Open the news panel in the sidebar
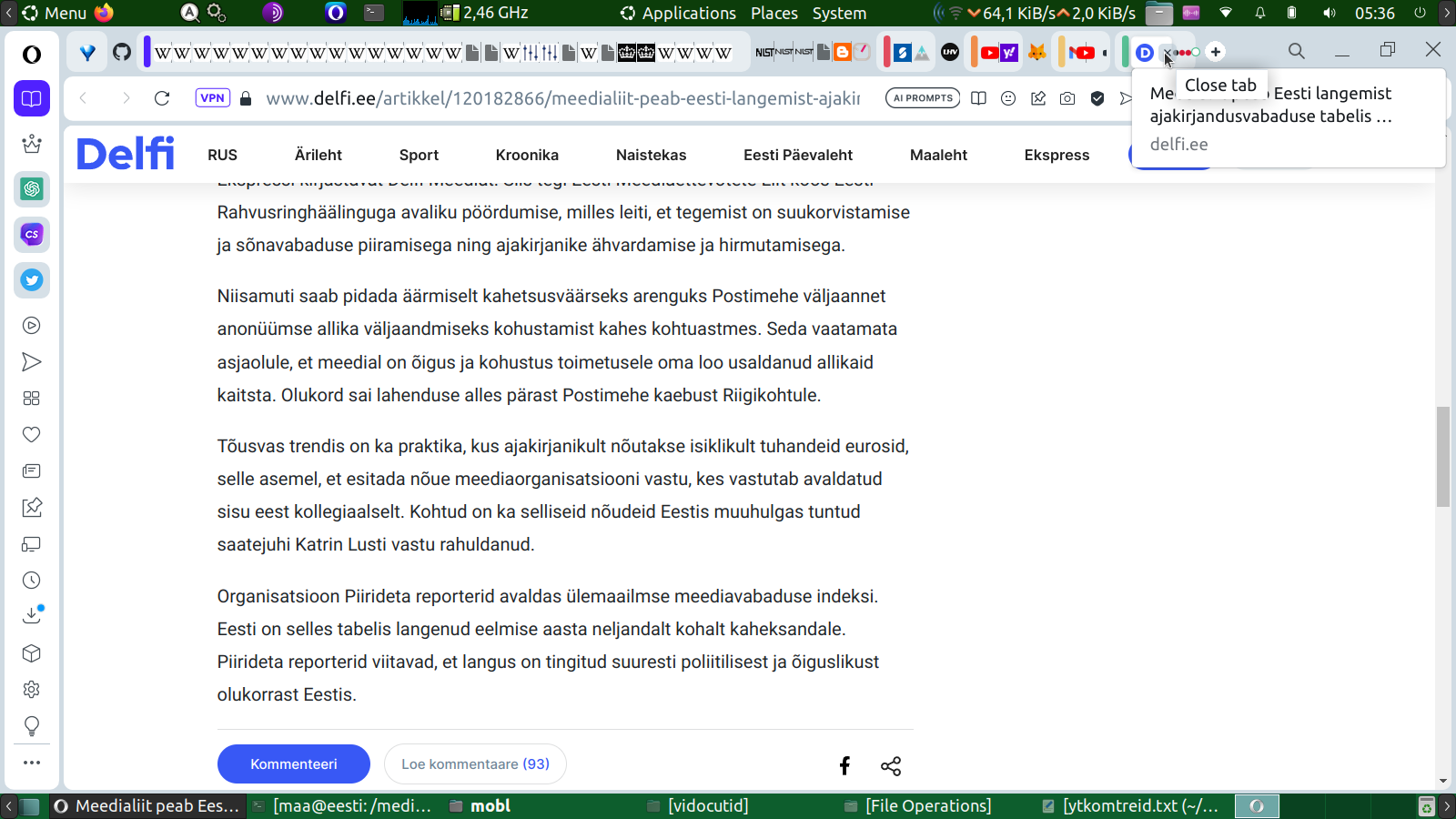 coord(32,471)
